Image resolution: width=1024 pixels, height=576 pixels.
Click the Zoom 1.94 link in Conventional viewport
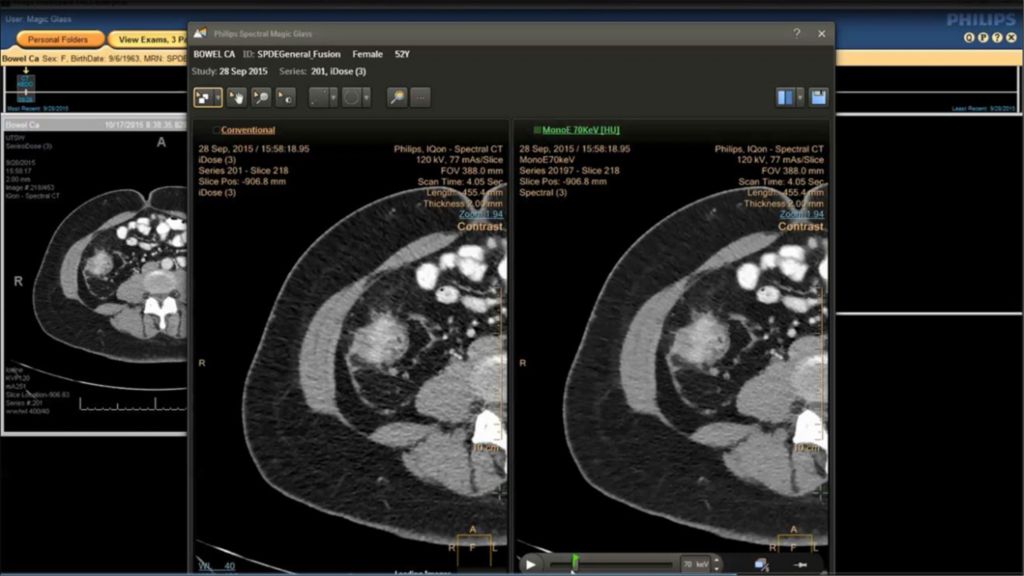coord(481,214)
